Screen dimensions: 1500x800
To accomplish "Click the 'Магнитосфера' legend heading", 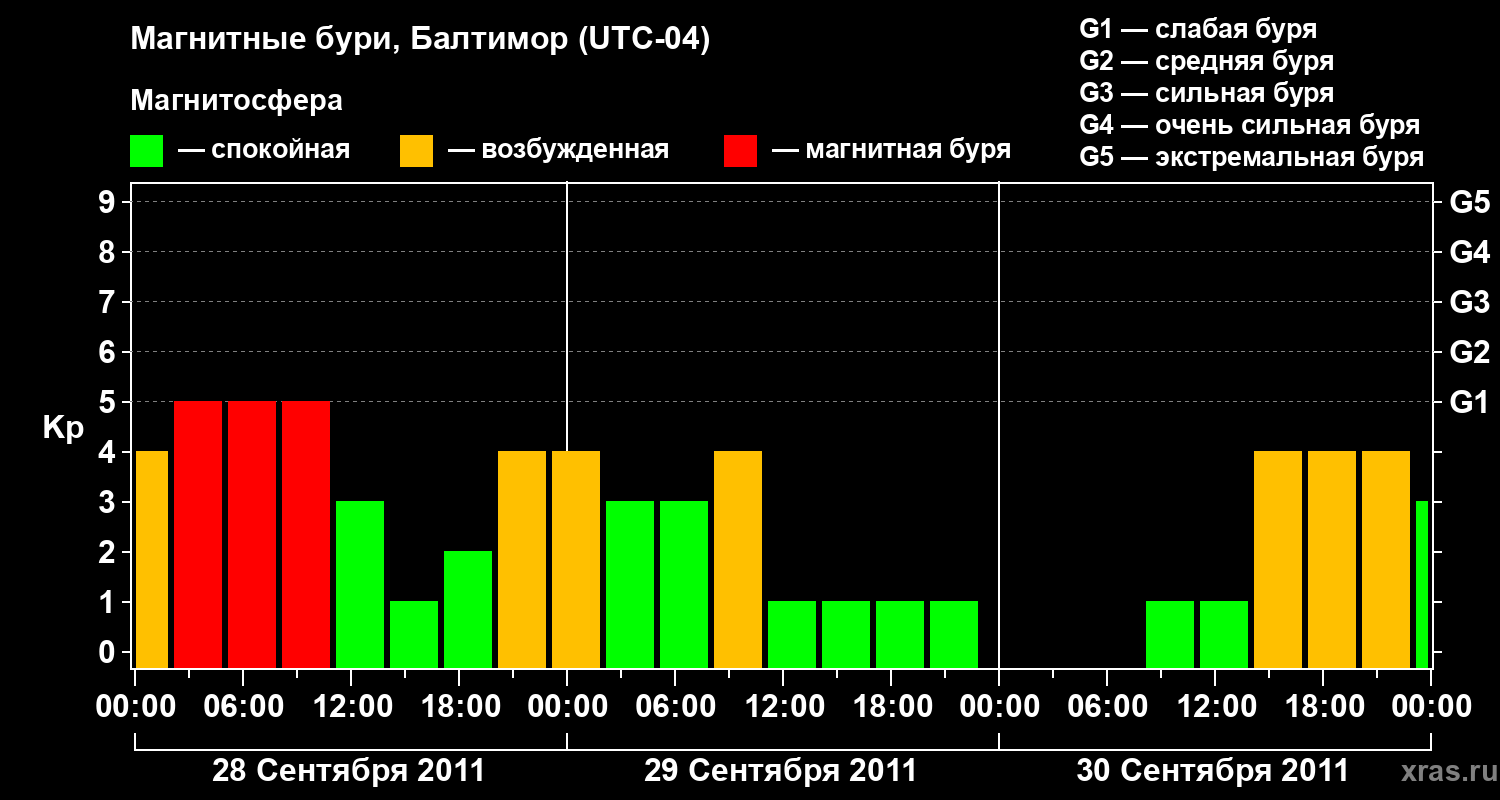I will [x=236, y=101].
